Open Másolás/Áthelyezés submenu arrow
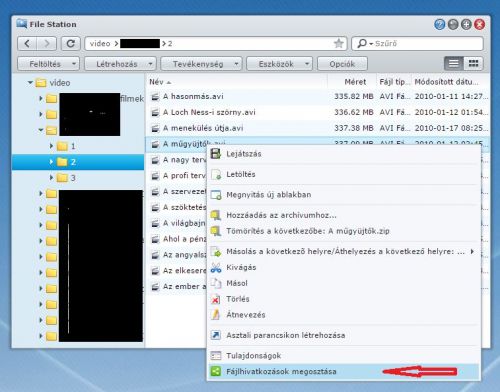Screen dimensions: 500x392 (472, 251)
